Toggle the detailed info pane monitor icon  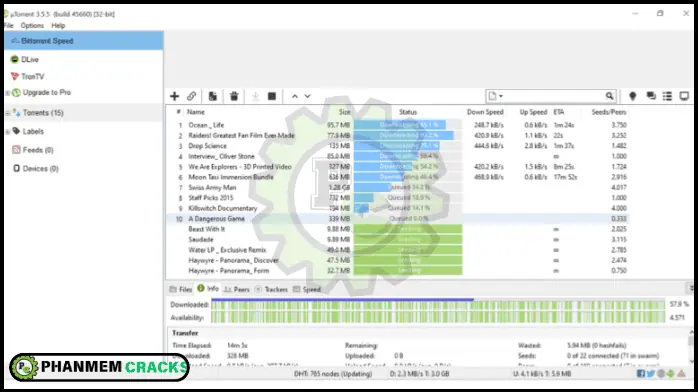[x=684, y=96]
